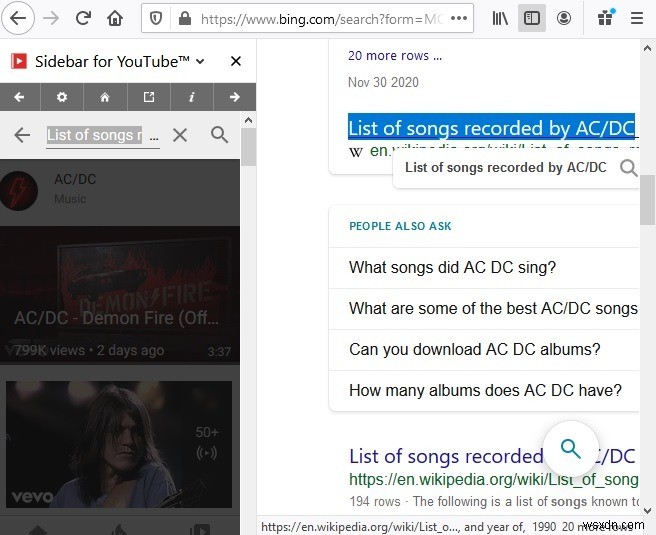Click the floating blue search button

[x=570, y=448]
